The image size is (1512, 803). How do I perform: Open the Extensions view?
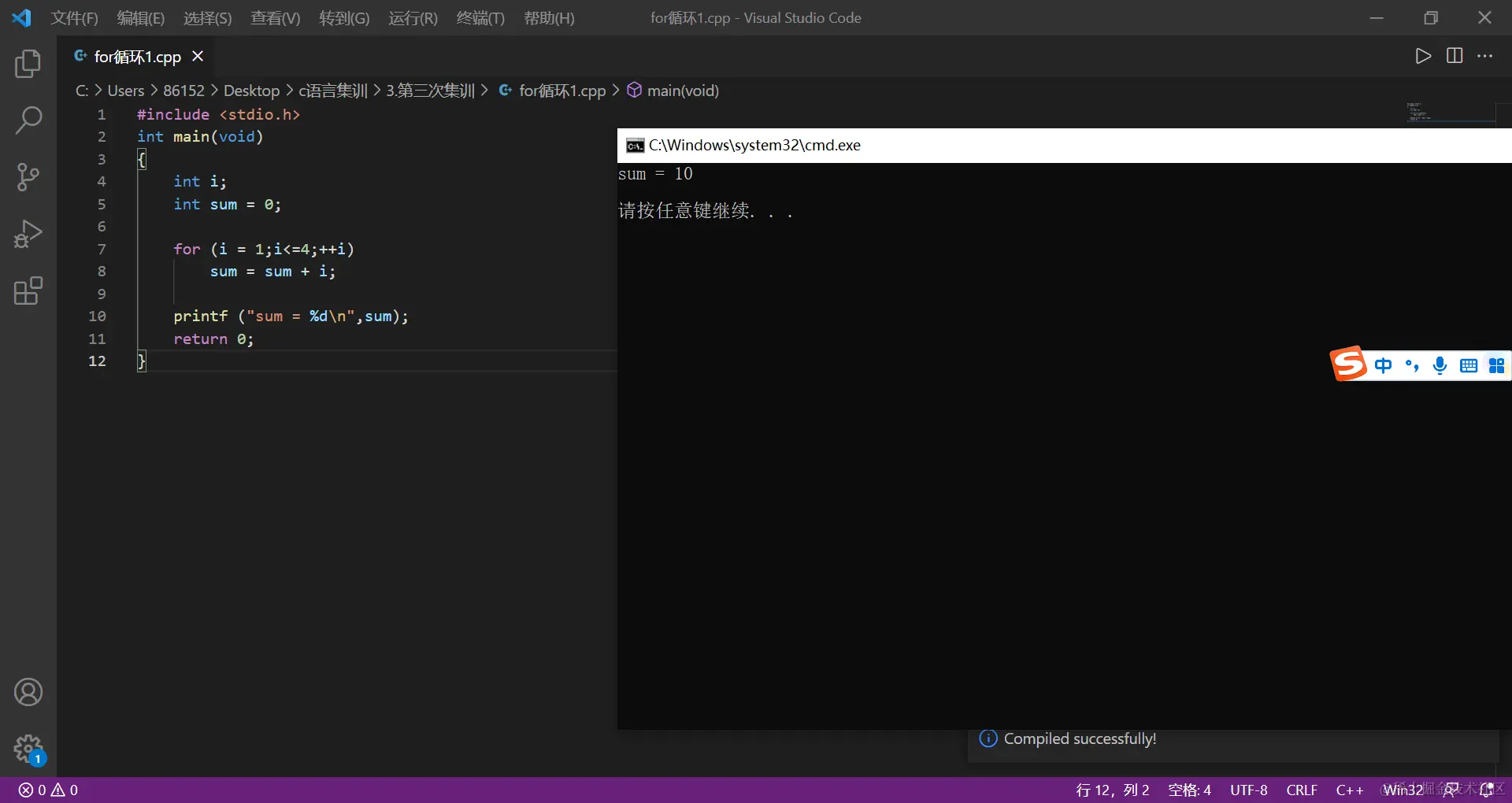[x=28, y=290]
